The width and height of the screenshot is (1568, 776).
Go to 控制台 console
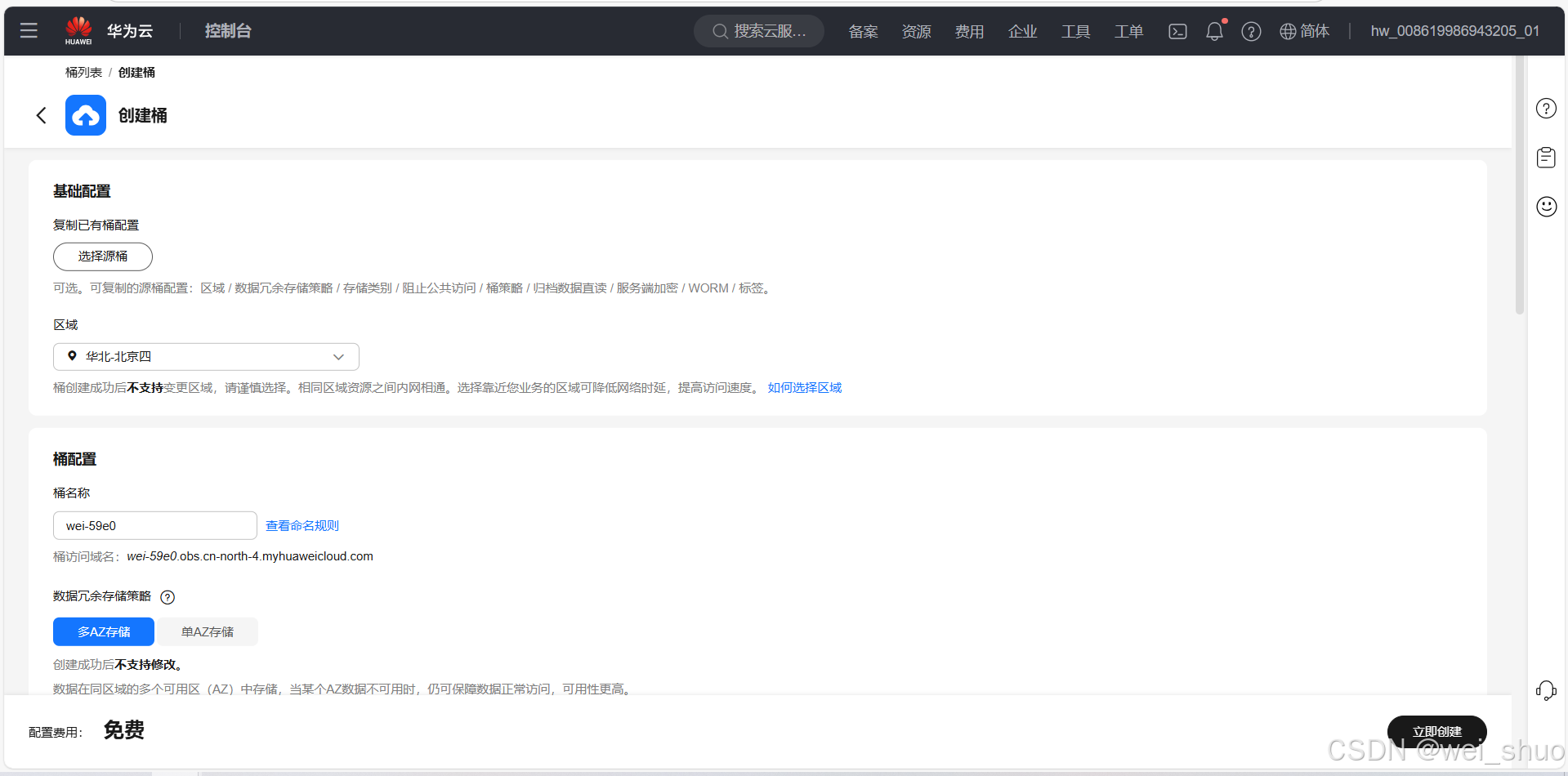pyautogui.click(x=228, y=31)
